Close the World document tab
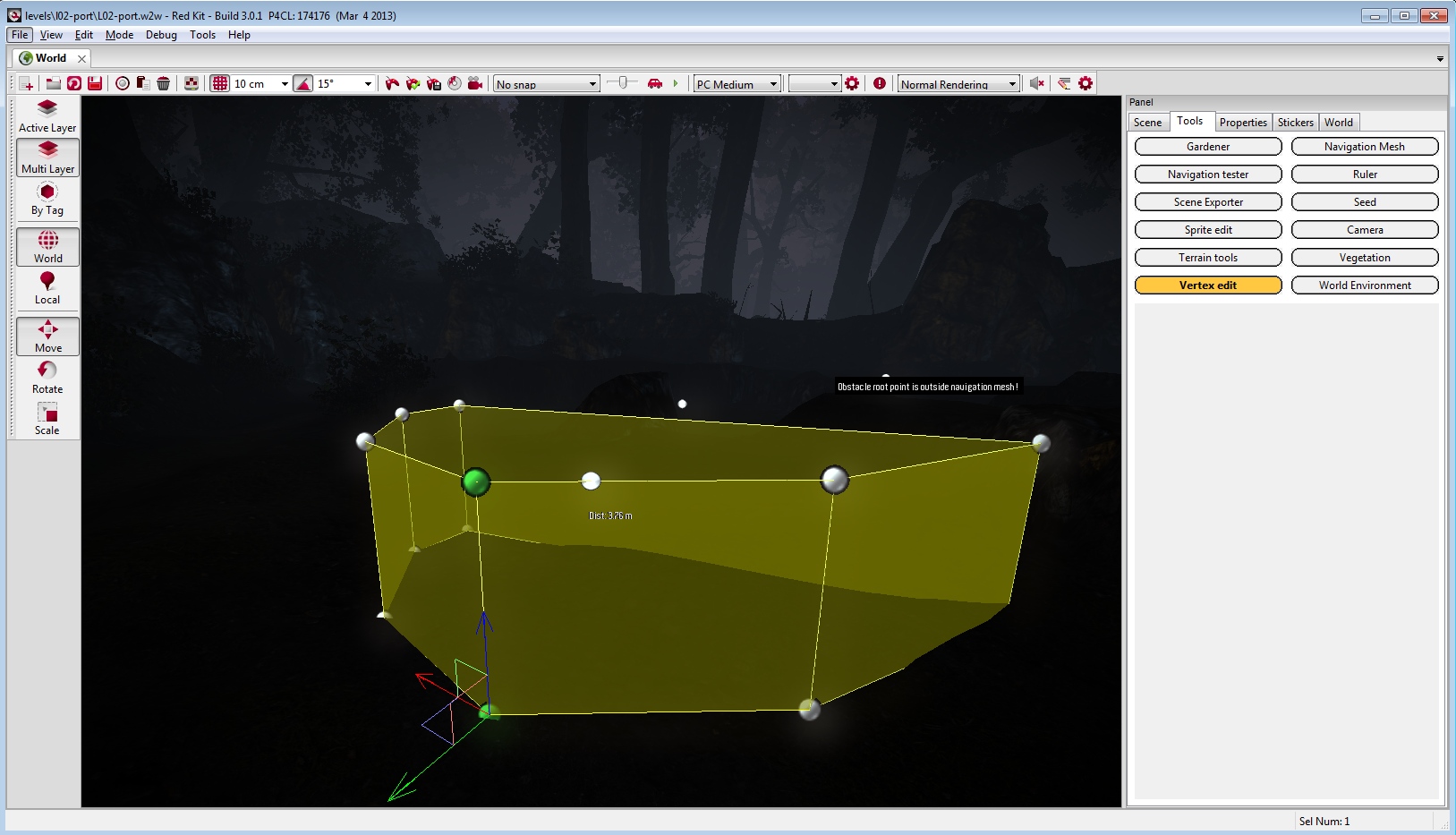Viewport: 1456px width, 835px height. 82,58
